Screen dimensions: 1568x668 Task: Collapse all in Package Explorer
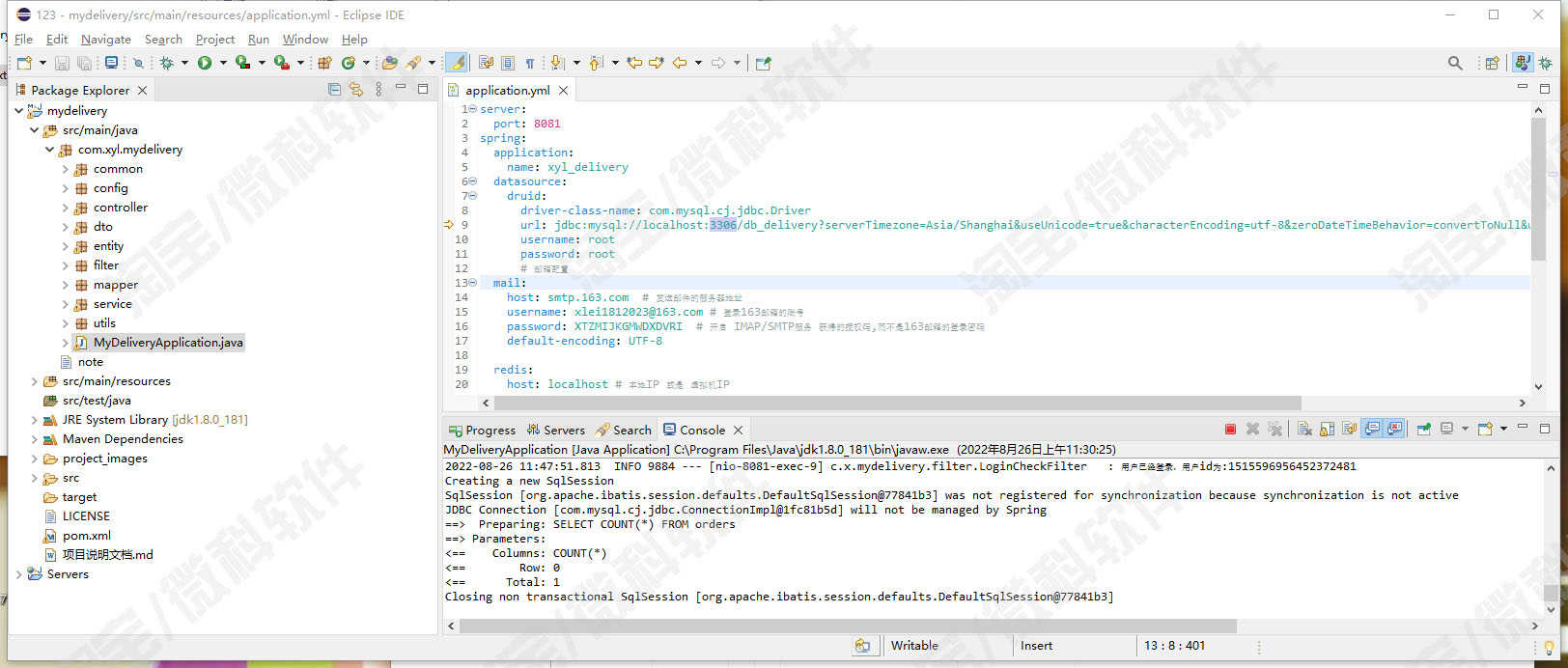click(334, 90)
